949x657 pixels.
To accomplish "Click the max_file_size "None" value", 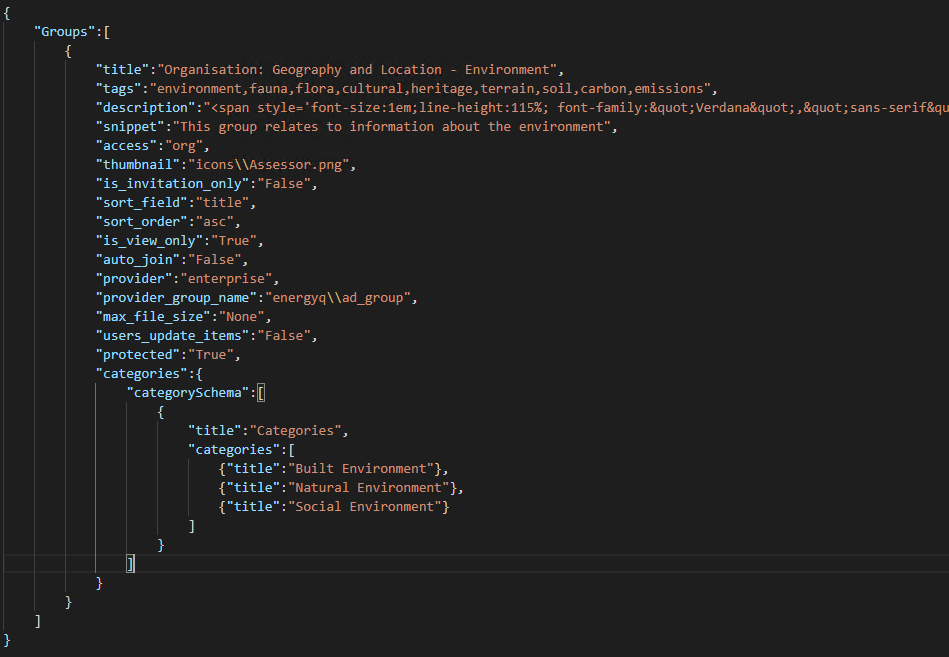I will point(241,317).
